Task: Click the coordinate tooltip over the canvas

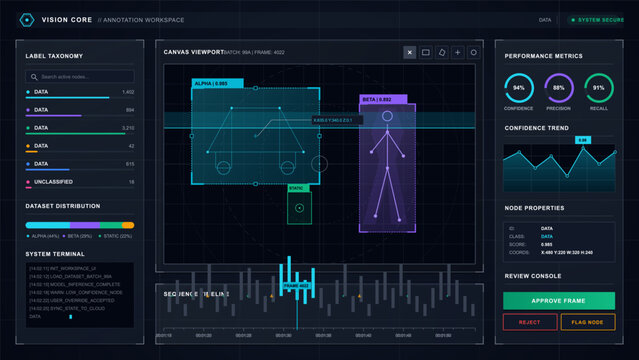Action: pos(337,120)
